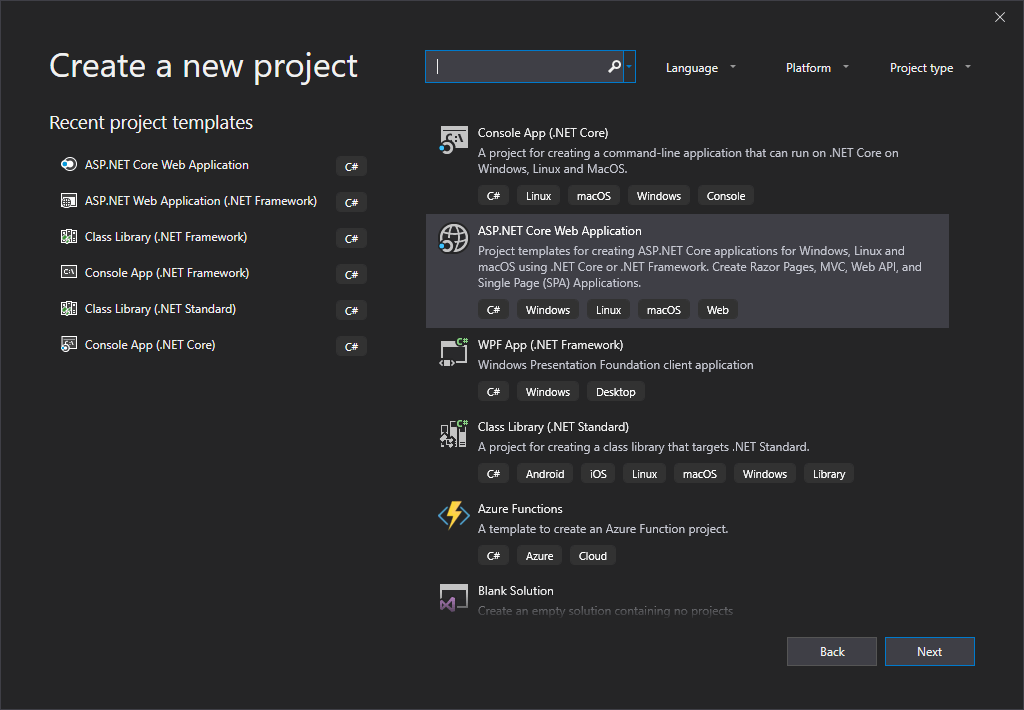Viewport: 1024px width, 710px height.
Task: Click macOS tag under ASP.NET Core Web Application
Action: tap(664, 310)
